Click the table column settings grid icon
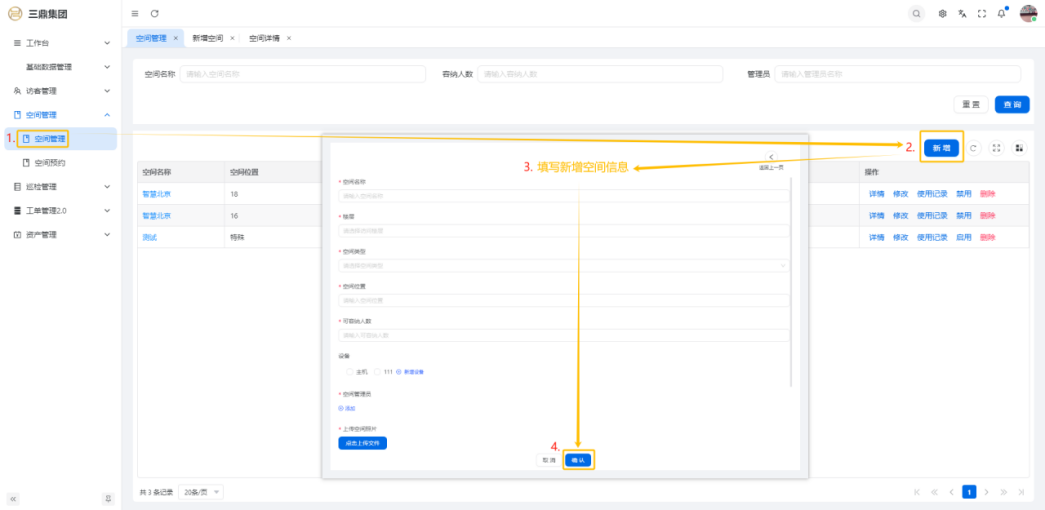1045x510 pixels. click(x=1019, y=148)
